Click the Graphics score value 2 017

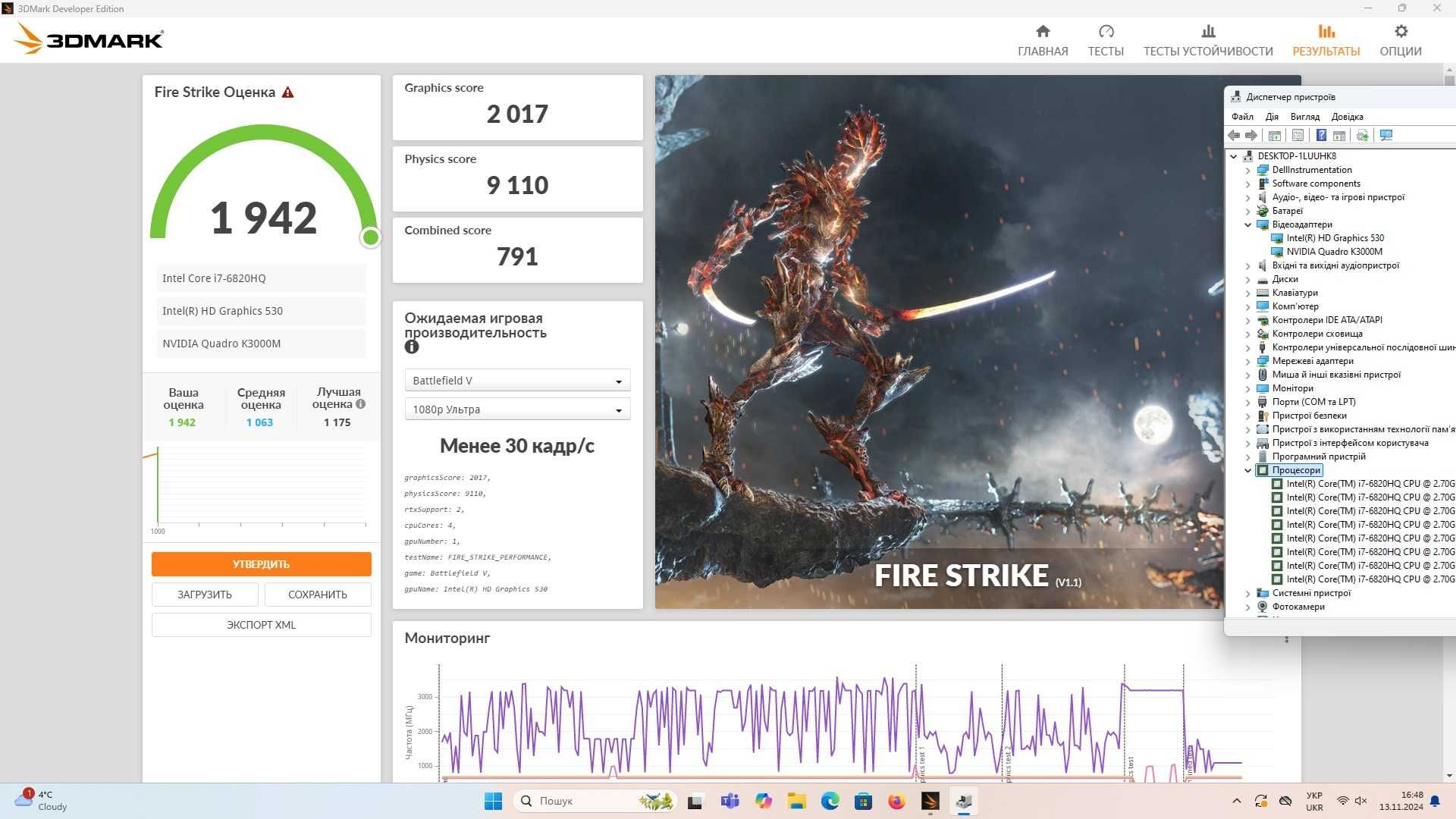(517, 115)
